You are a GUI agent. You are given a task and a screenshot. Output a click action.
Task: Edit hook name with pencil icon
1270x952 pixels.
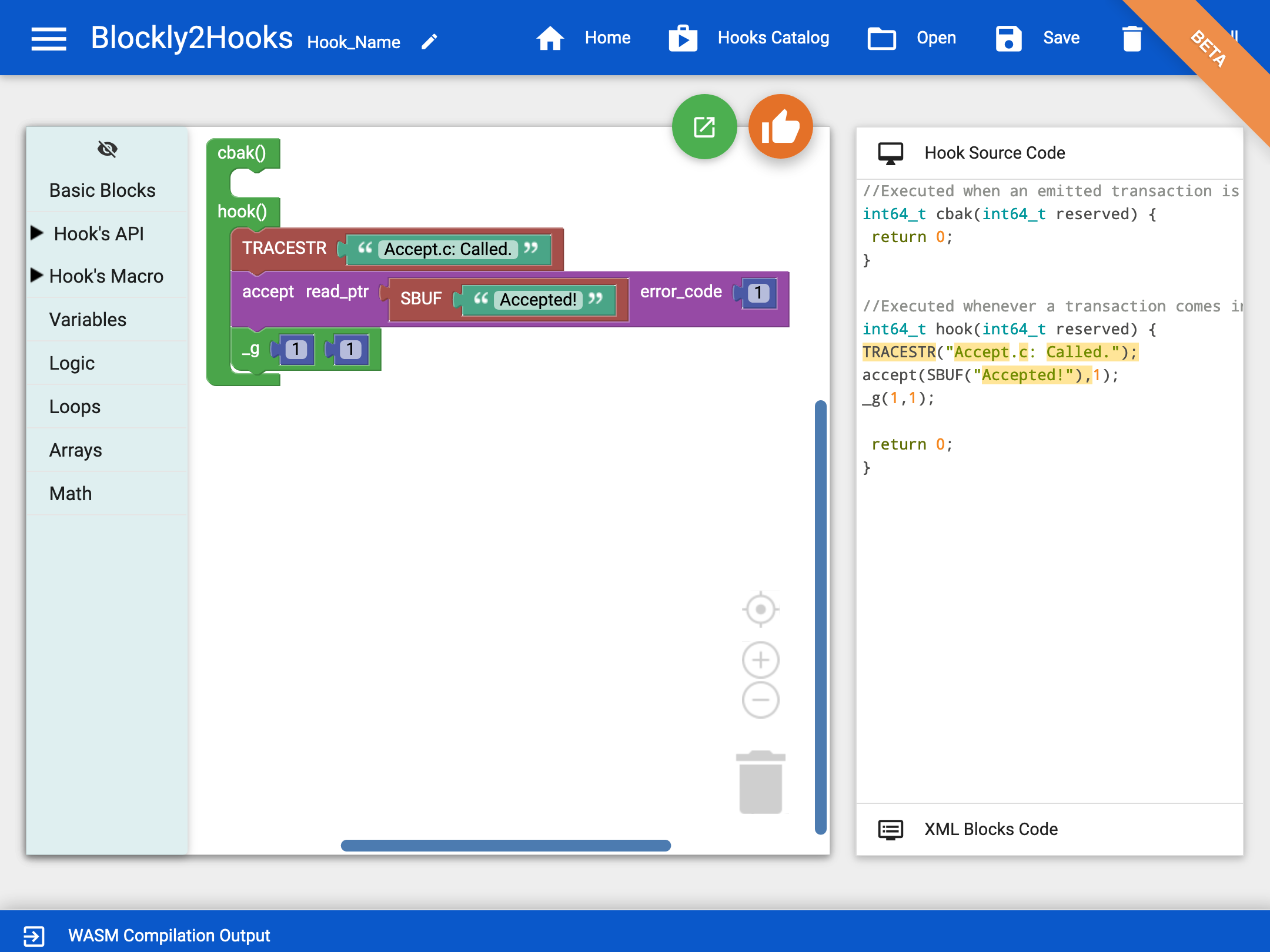430,42
